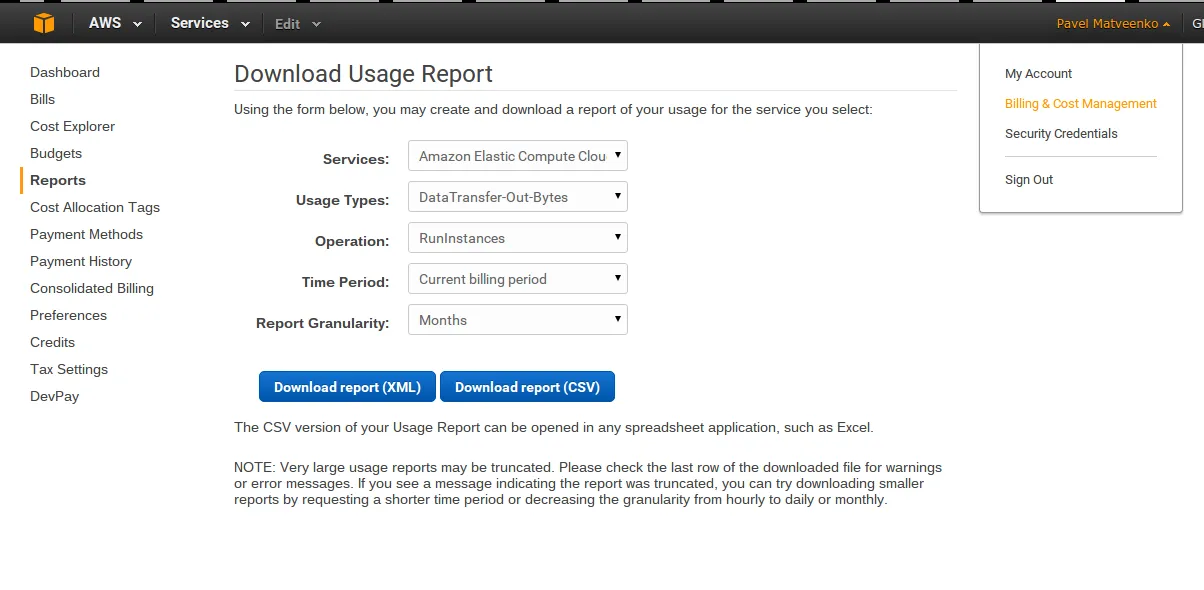Open Cost Explorer in sidebar
The image size is (1204, 590).
72,126
